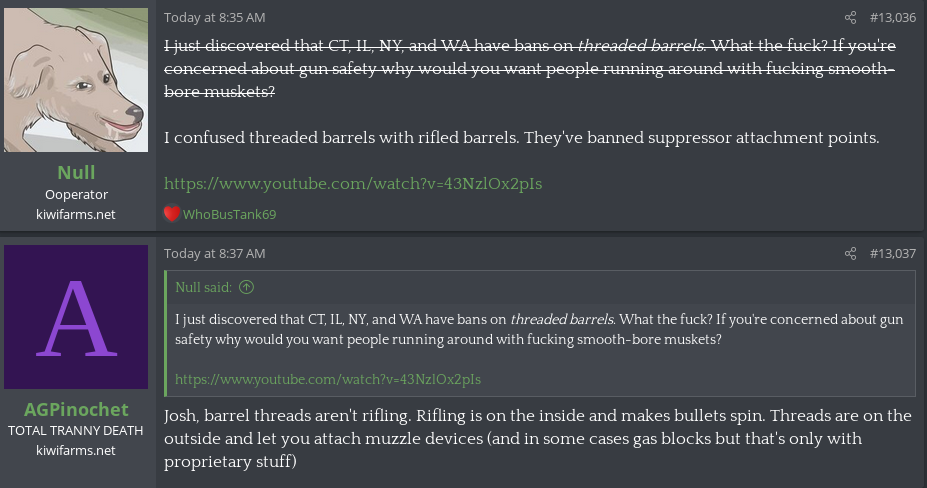Click kiwifarms.net under AGPinochet's username
Image resolution: width=927 pixels, height=488 pixels.
(77, 450)
